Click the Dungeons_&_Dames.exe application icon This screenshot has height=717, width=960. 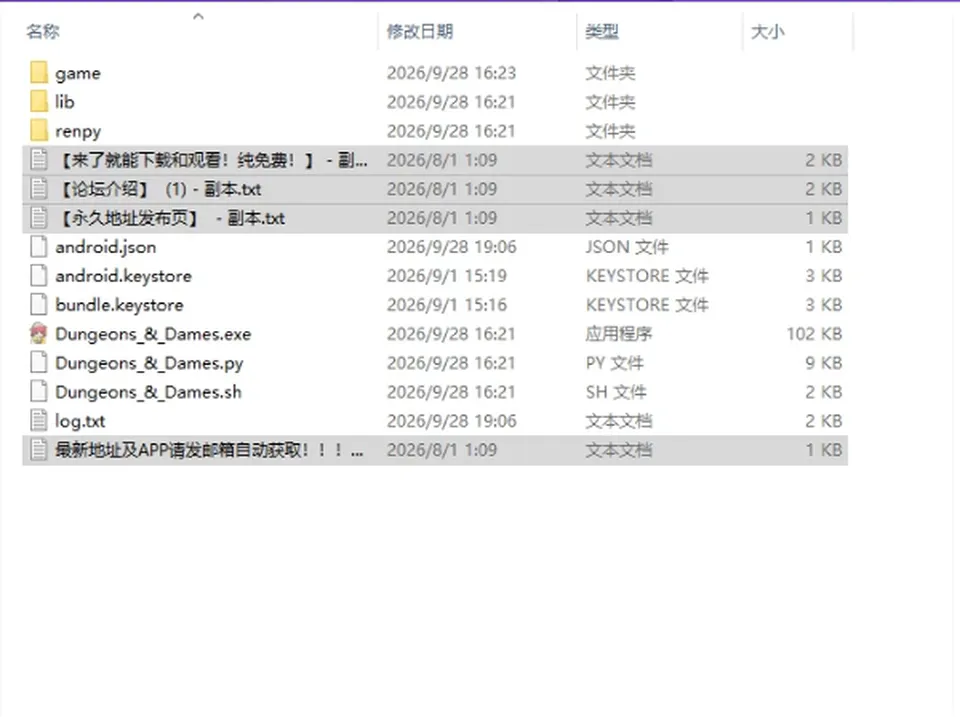tap(39, 334)
